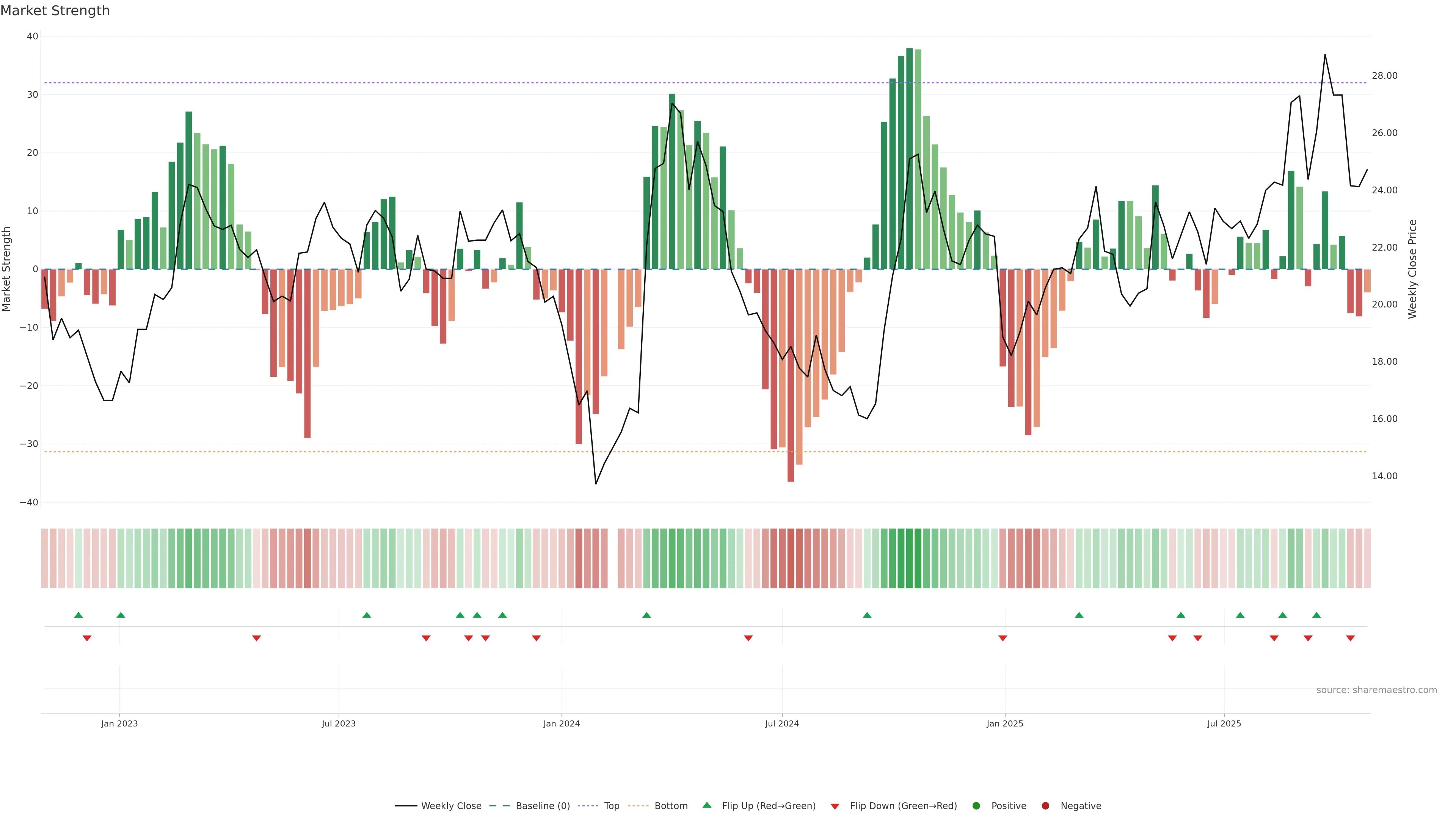
Task: Click the leftmost green flip-up triangle marker
Action: point(78,615)
